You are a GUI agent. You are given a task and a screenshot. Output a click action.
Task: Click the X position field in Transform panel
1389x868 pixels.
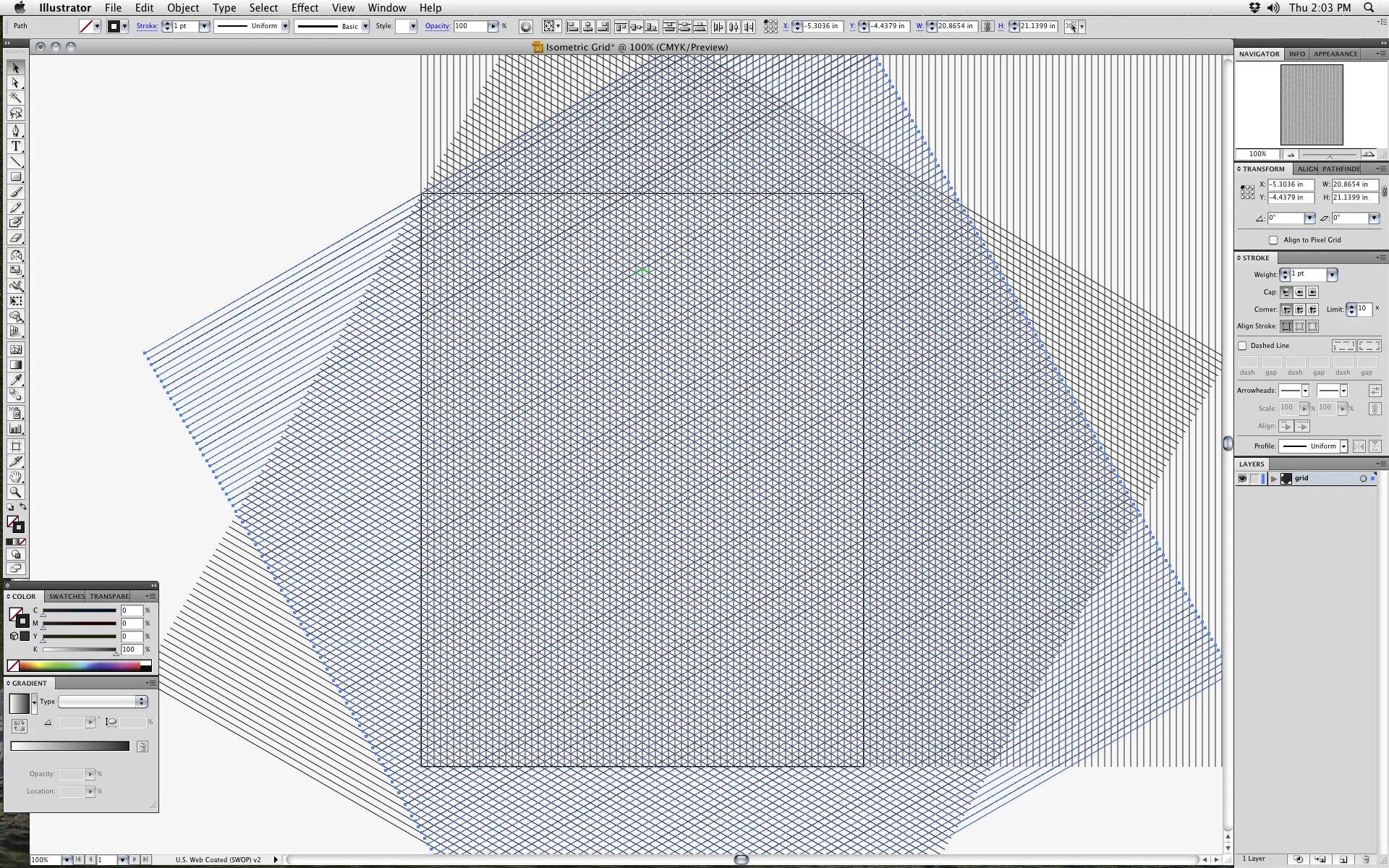(1290, 184)
